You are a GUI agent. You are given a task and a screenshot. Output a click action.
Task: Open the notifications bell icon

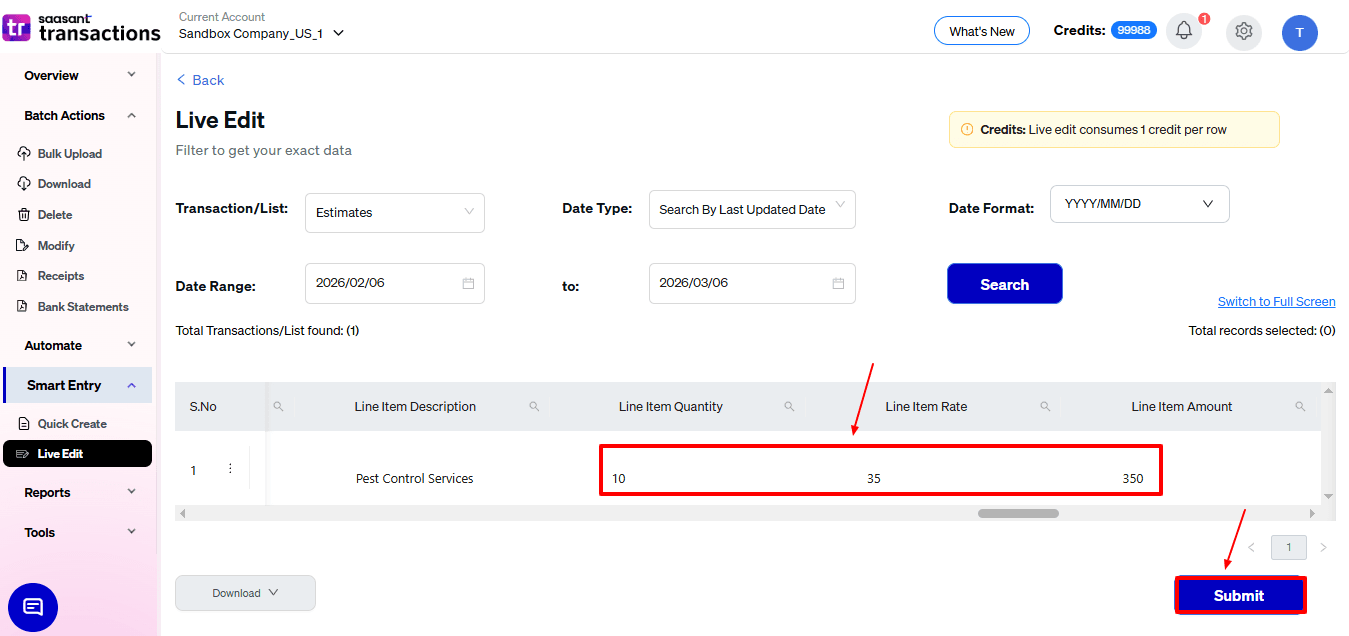[1184, 31]
